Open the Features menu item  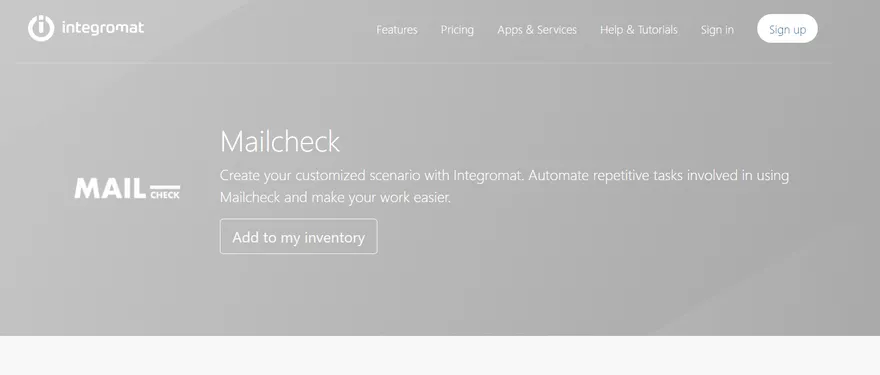point(397,30)
